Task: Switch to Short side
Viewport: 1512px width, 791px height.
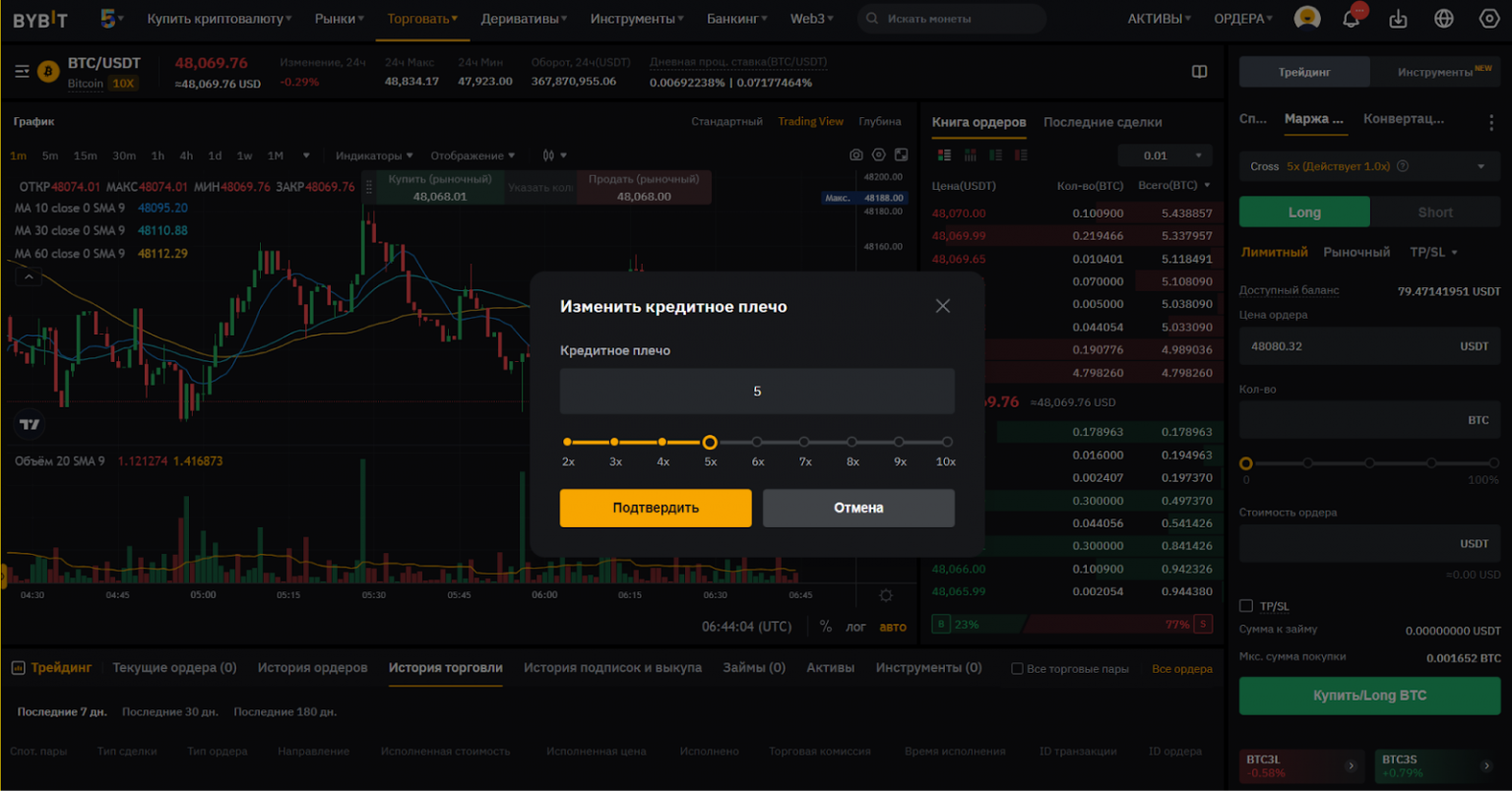Action: pos(1435,213)
